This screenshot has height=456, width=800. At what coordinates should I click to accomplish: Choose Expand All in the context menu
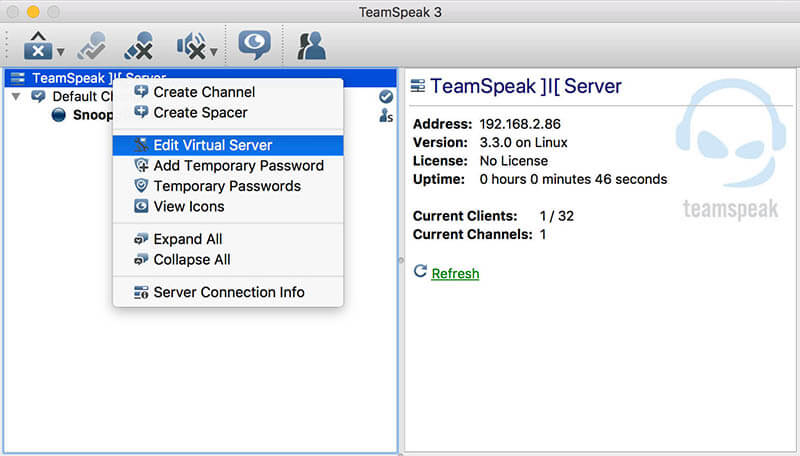pos(228,239)
